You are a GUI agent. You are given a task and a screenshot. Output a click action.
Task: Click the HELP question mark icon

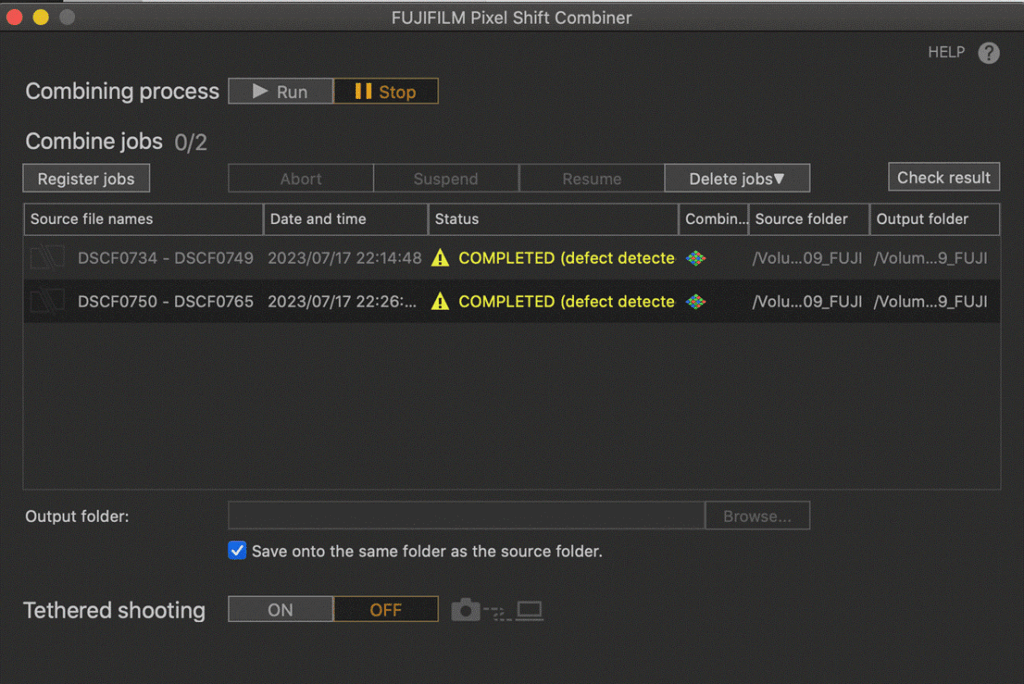988,53
